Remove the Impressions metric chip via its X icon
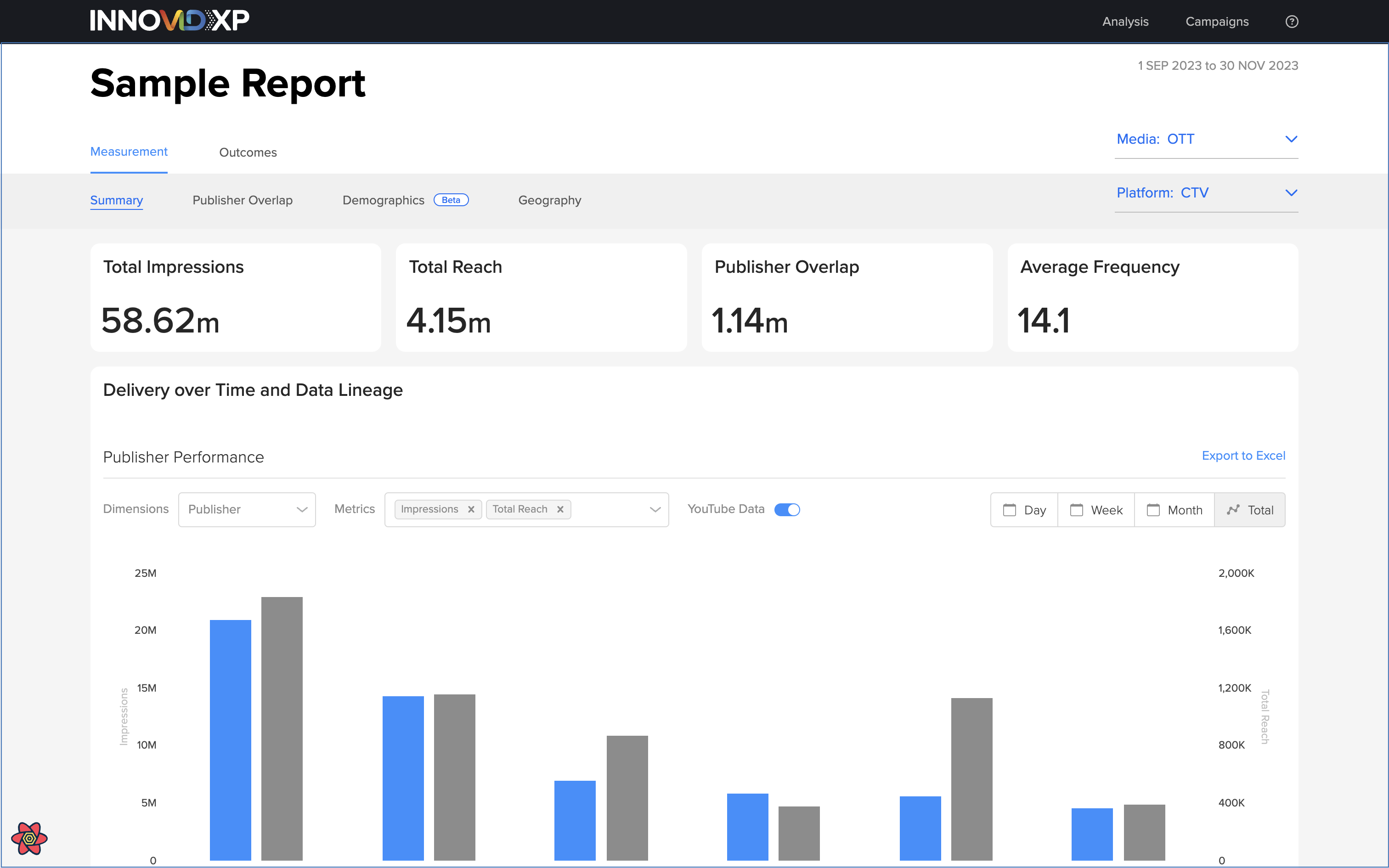The height and width of the screenshot is (868, 1389). click(x=471, y=509)
